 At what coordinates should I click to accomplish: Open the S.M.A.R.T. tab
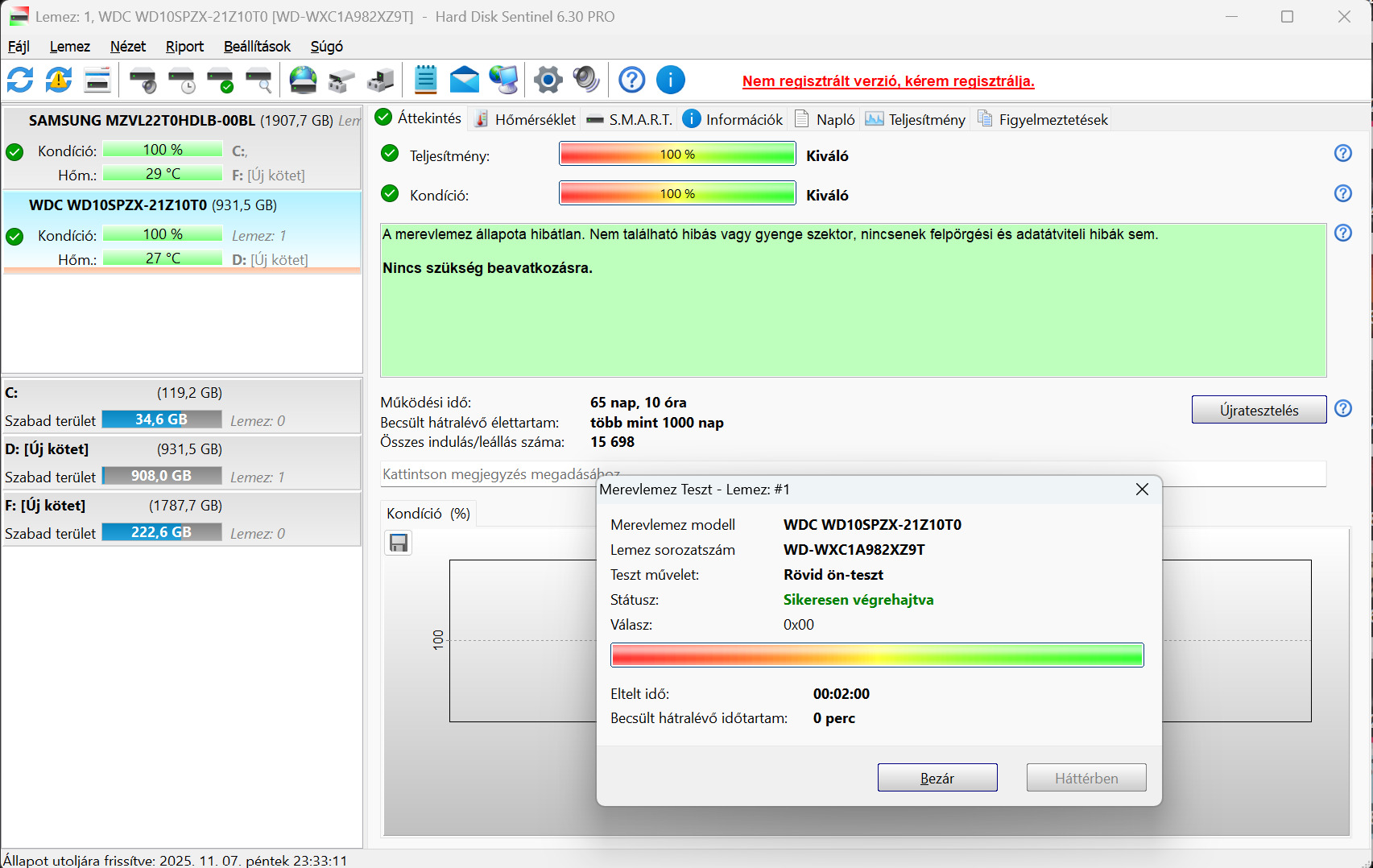coord(630,119)
